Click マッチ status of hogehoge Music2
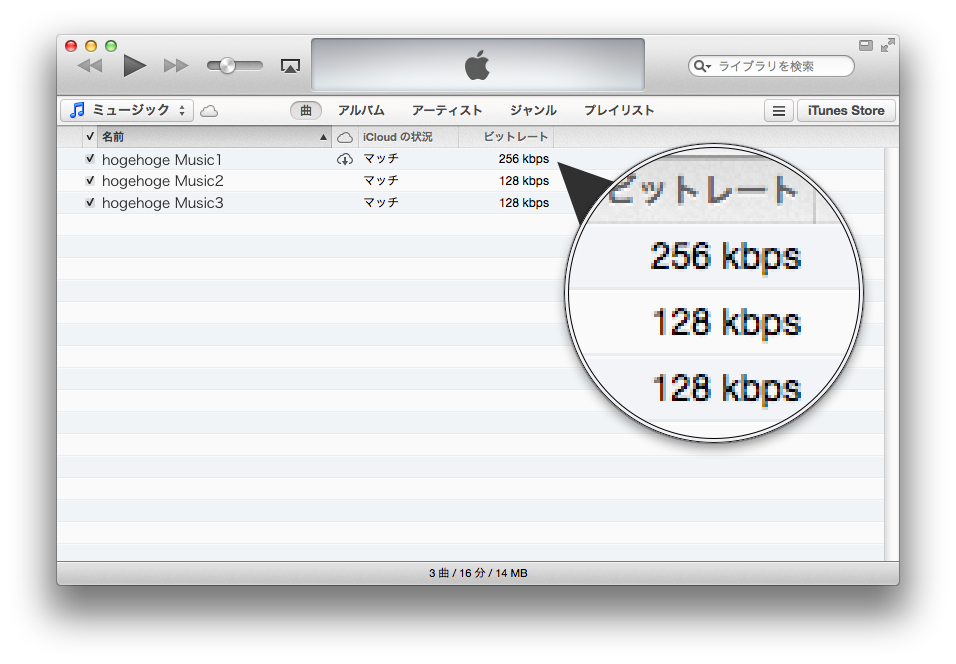The image size is (956, 664). point(381,180)
